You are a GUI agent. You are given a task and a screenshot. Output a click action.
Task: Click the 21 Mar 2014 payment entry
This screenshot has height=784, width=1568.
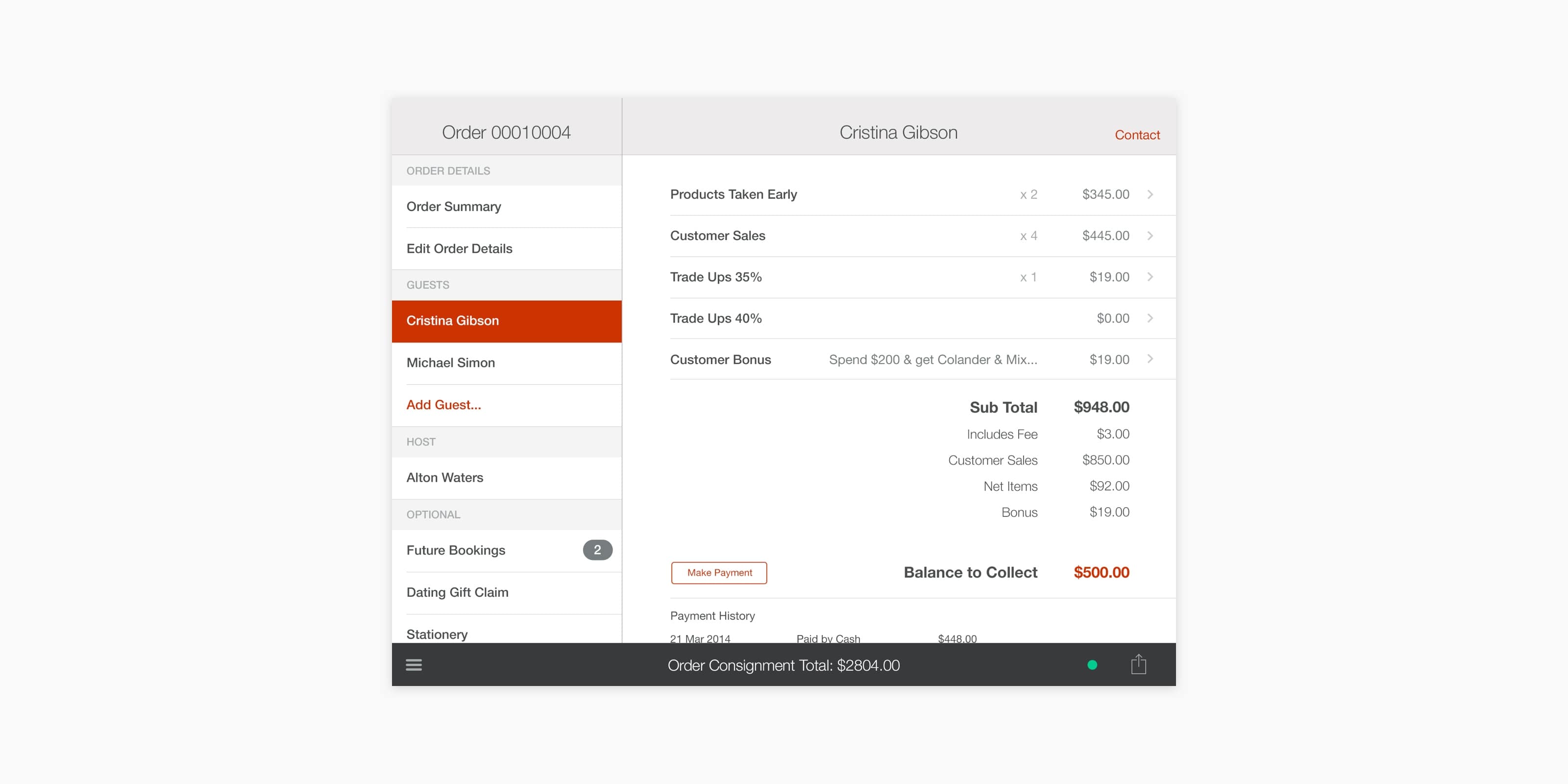(x=700, y=638)
